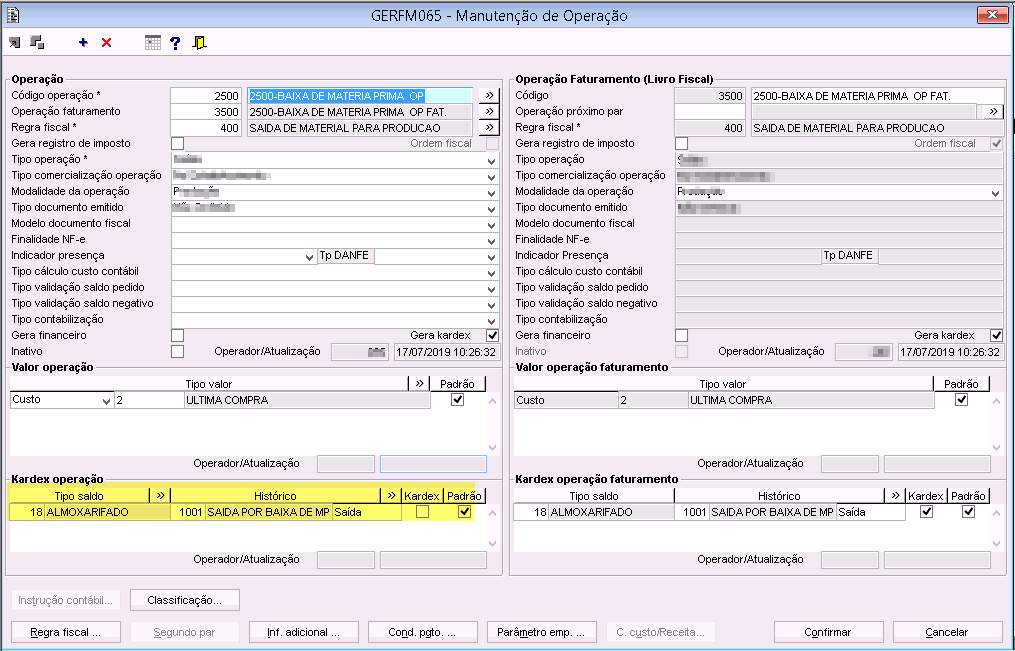Select SAIDA POR BAIXA DE MP in Kardex operação faturamento

(x=772, y=512)
